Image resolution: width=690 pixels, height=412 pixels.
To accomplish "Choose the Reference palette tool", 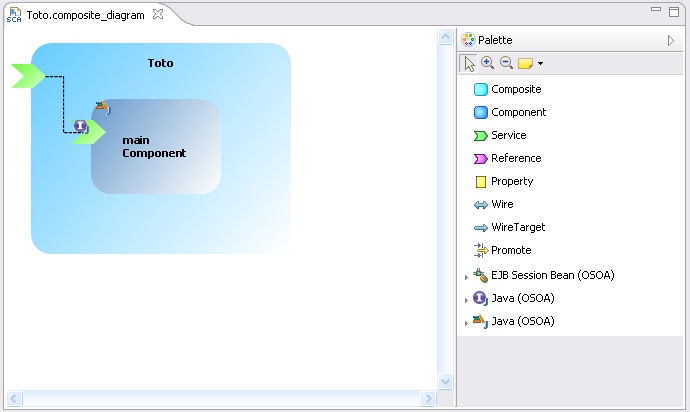I will pyautogui.click(x=515, y=158).
